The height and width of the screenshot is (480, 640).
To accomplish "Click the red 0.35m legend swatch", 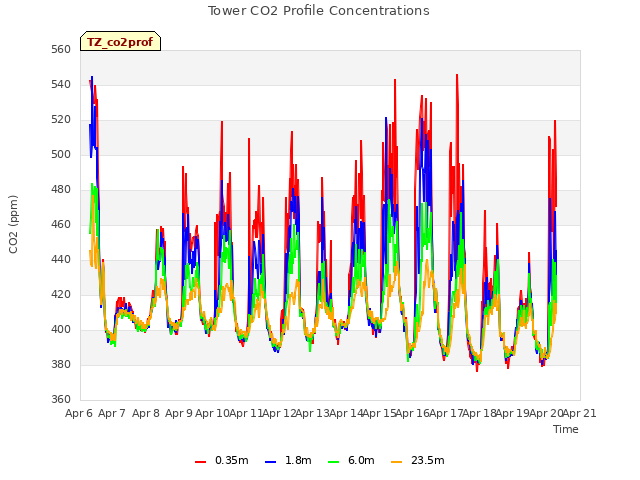I will [x=200, y=462].
